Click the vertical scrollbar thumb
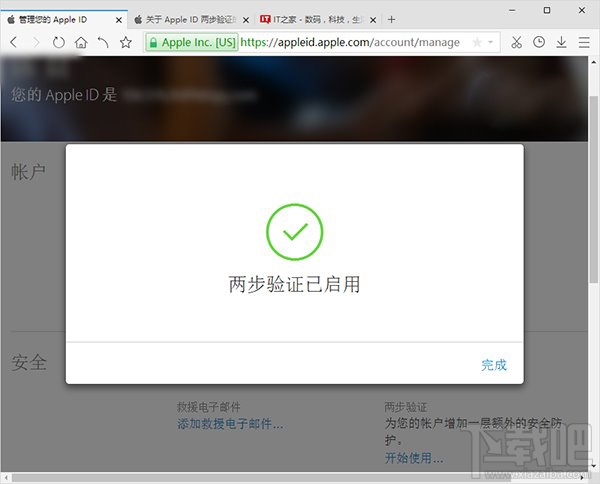The height and width of the screenshot is (484, 600). 594,189
